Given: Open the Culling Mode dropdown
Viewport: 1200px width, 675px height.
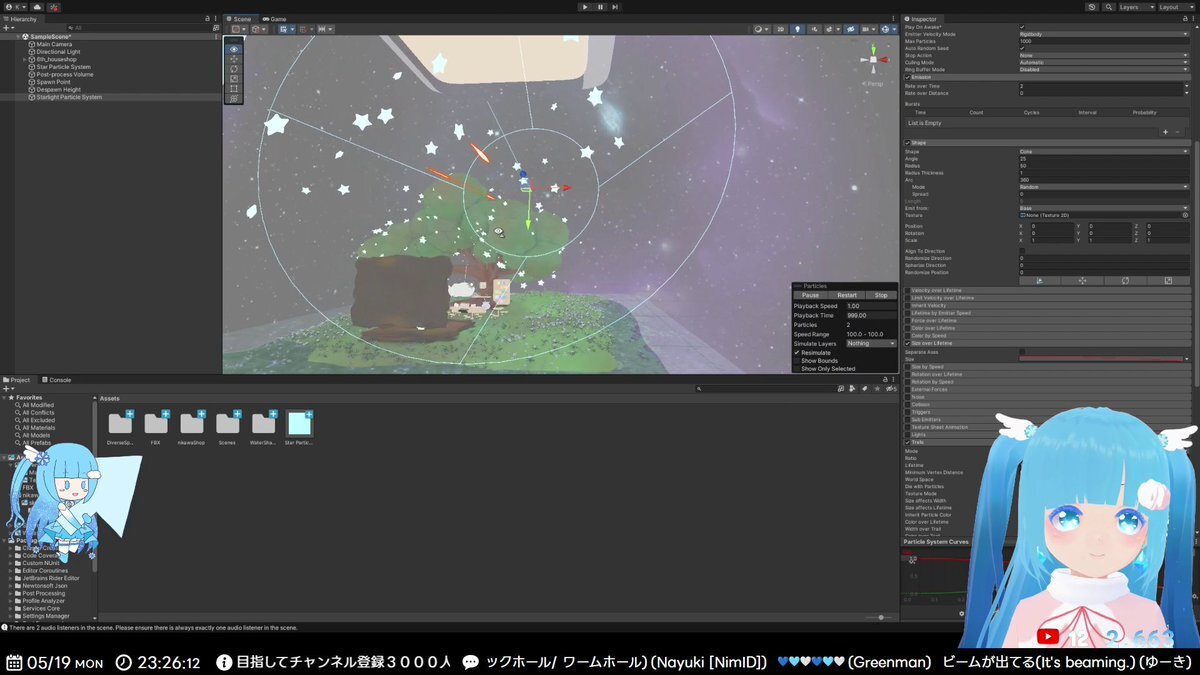Looking at the screenshot, I should (x=1104, y=62).
